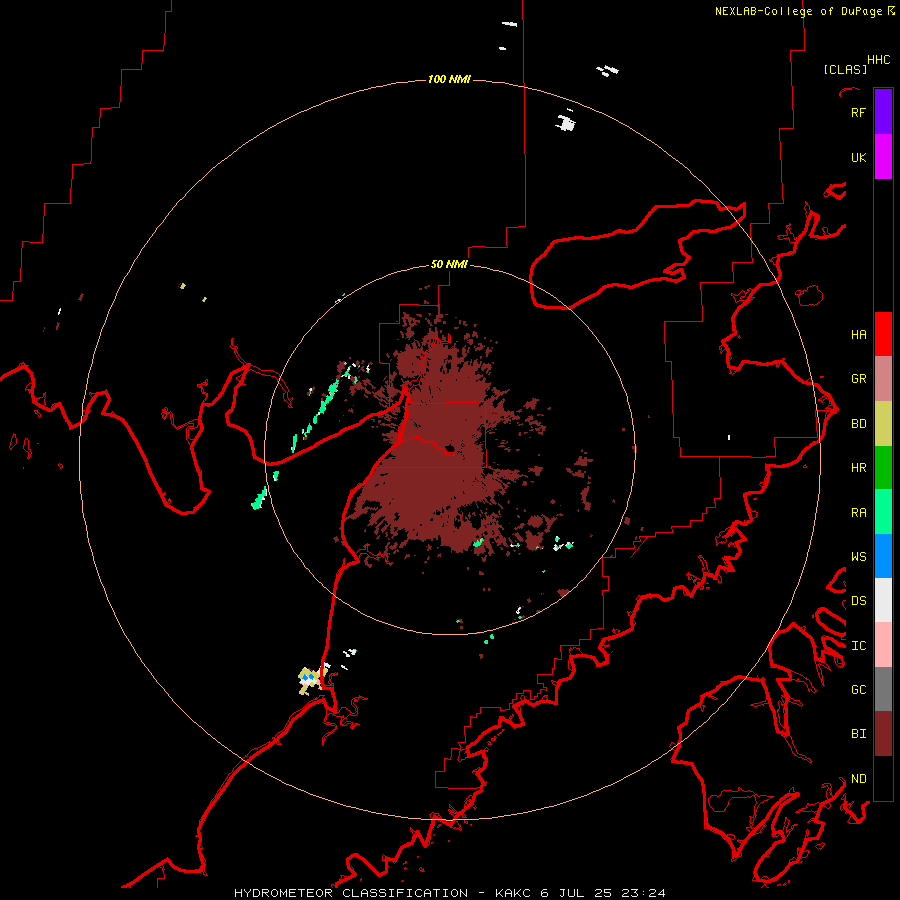
Task: Click the HA red legend swatch
Action: click(883, 334)
